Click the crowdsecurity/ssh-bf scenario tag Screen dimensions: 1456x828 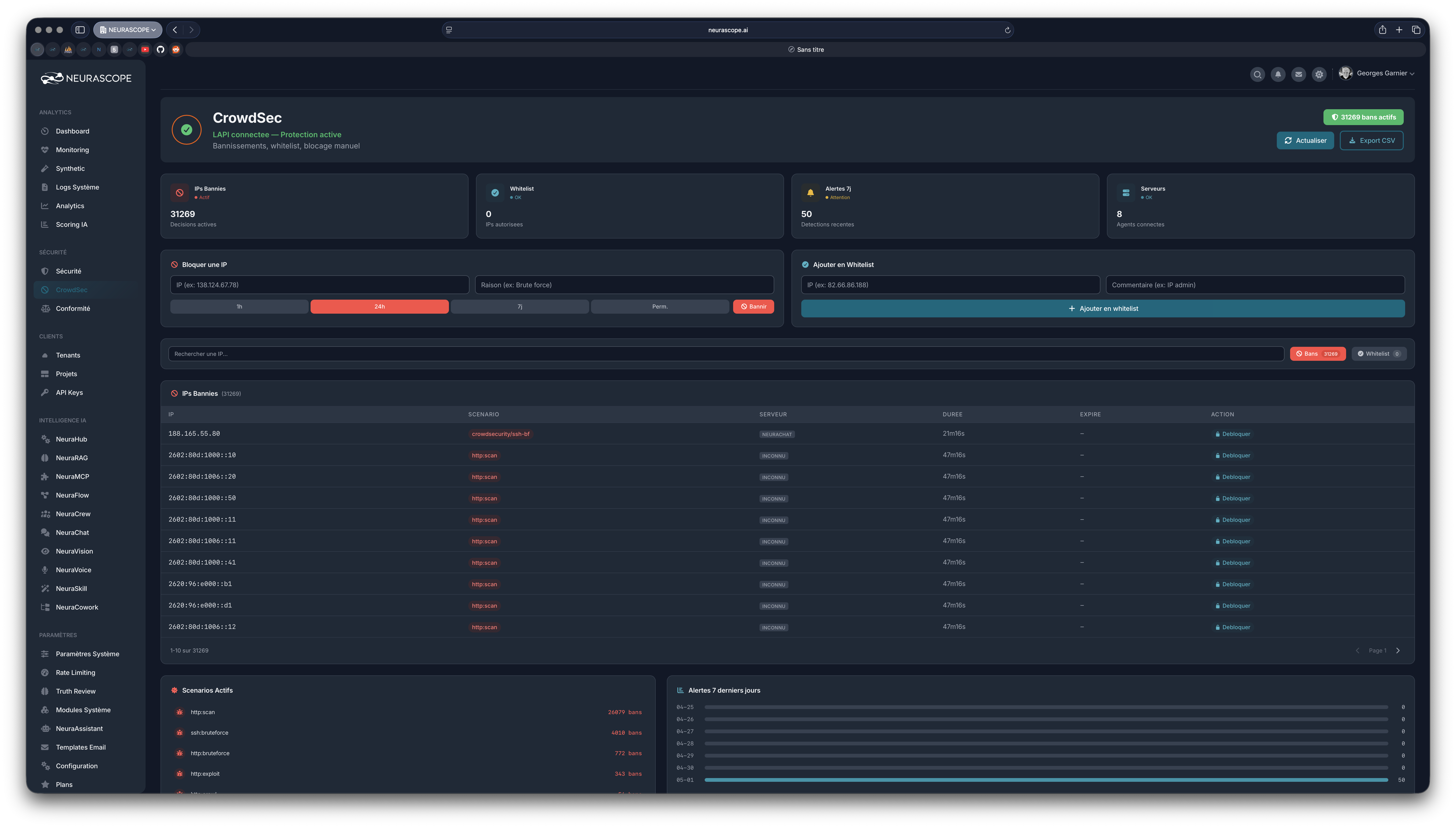(501, 434)
